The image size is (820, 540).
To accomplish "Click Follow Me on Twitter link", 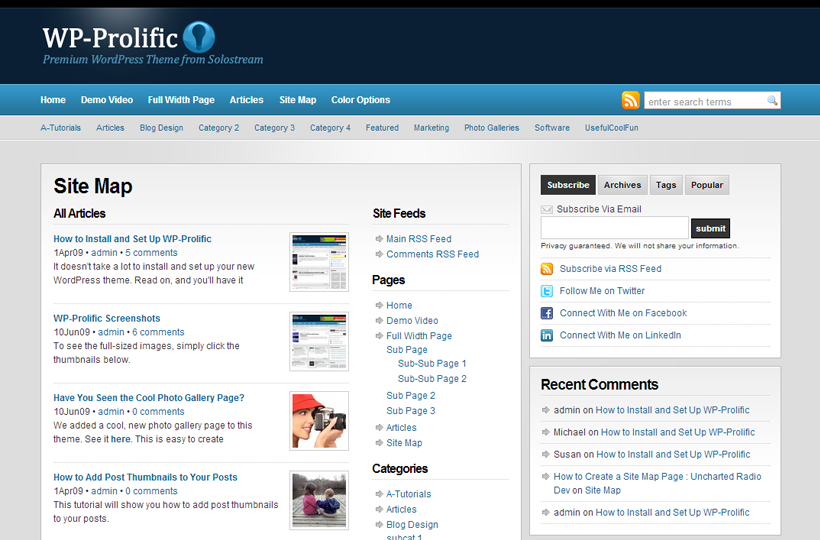I will (x=602, y=291).
